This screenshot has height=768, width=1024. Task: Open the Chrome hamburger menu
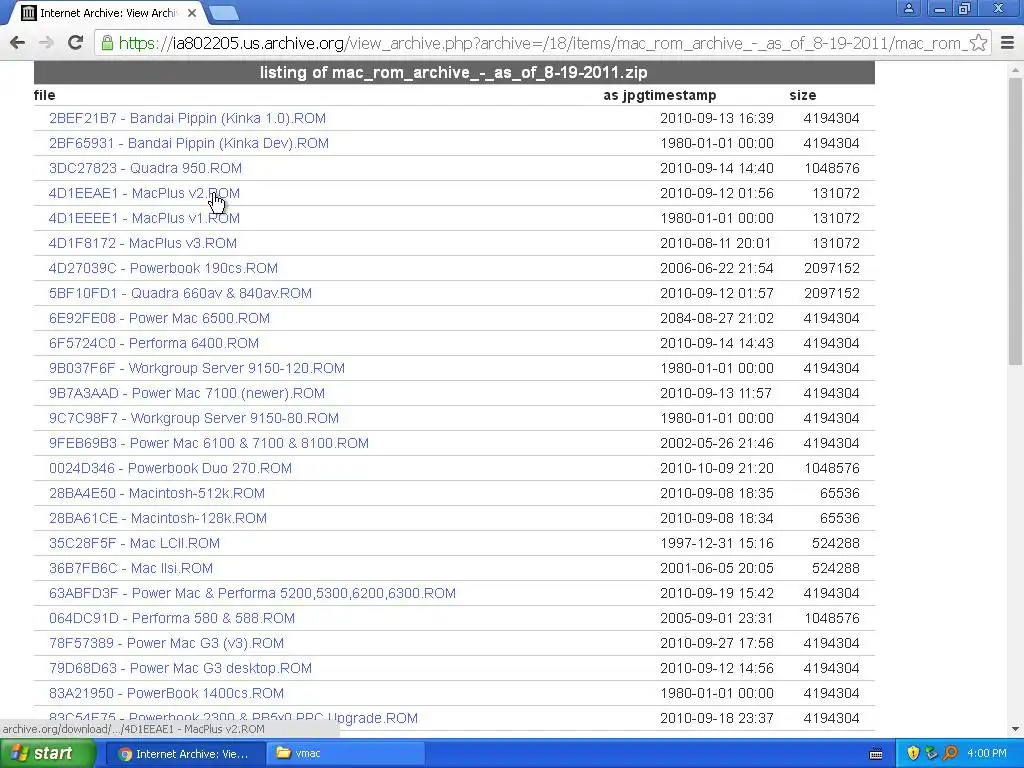(x=1008, y=43)
